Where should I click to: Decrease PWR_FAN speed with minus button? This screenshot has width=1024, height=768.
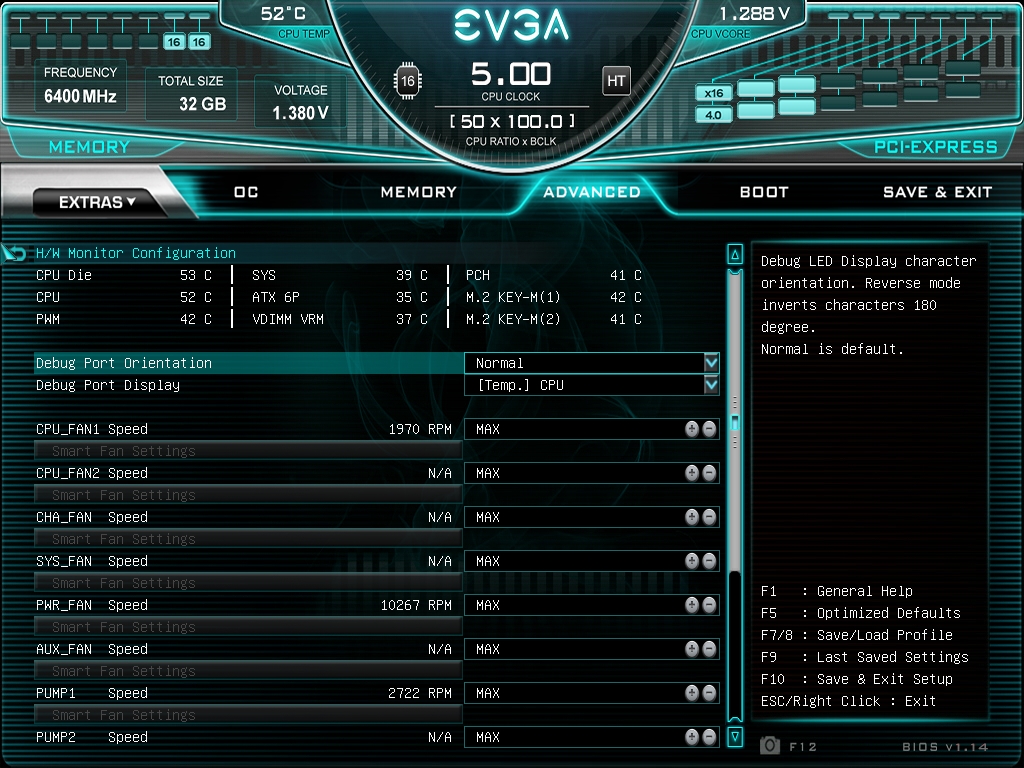(709, 605)
